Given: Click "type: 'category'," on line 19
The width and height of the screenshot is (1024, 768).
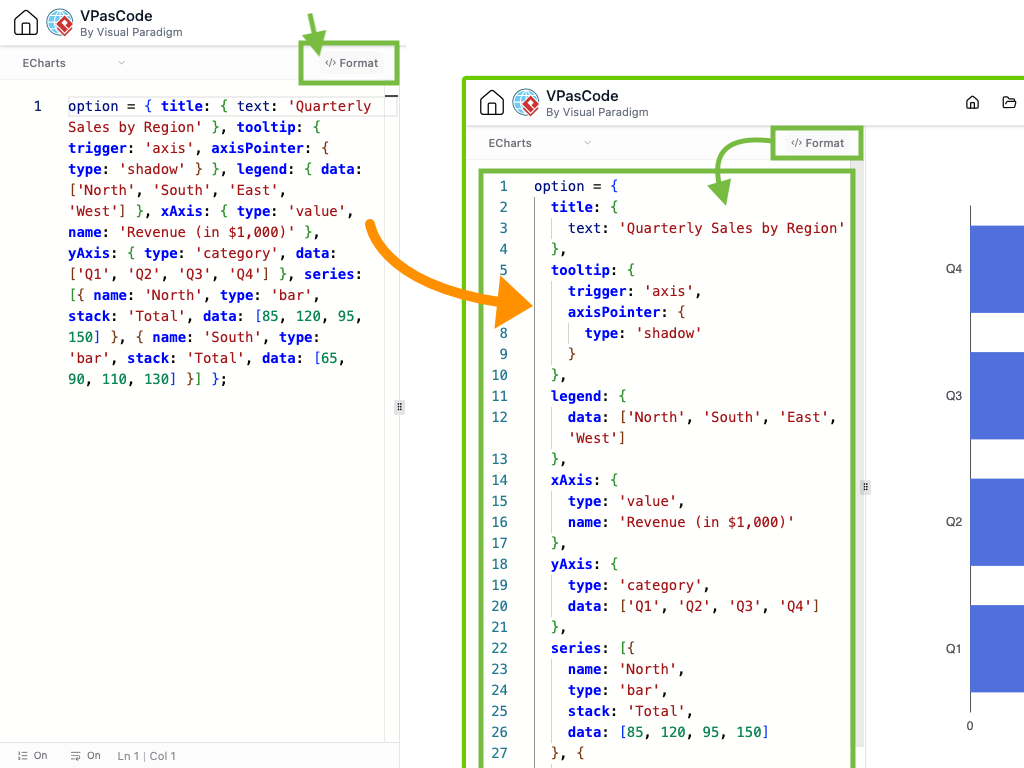Looking at the screenshot, I should (x=638, y=585).
